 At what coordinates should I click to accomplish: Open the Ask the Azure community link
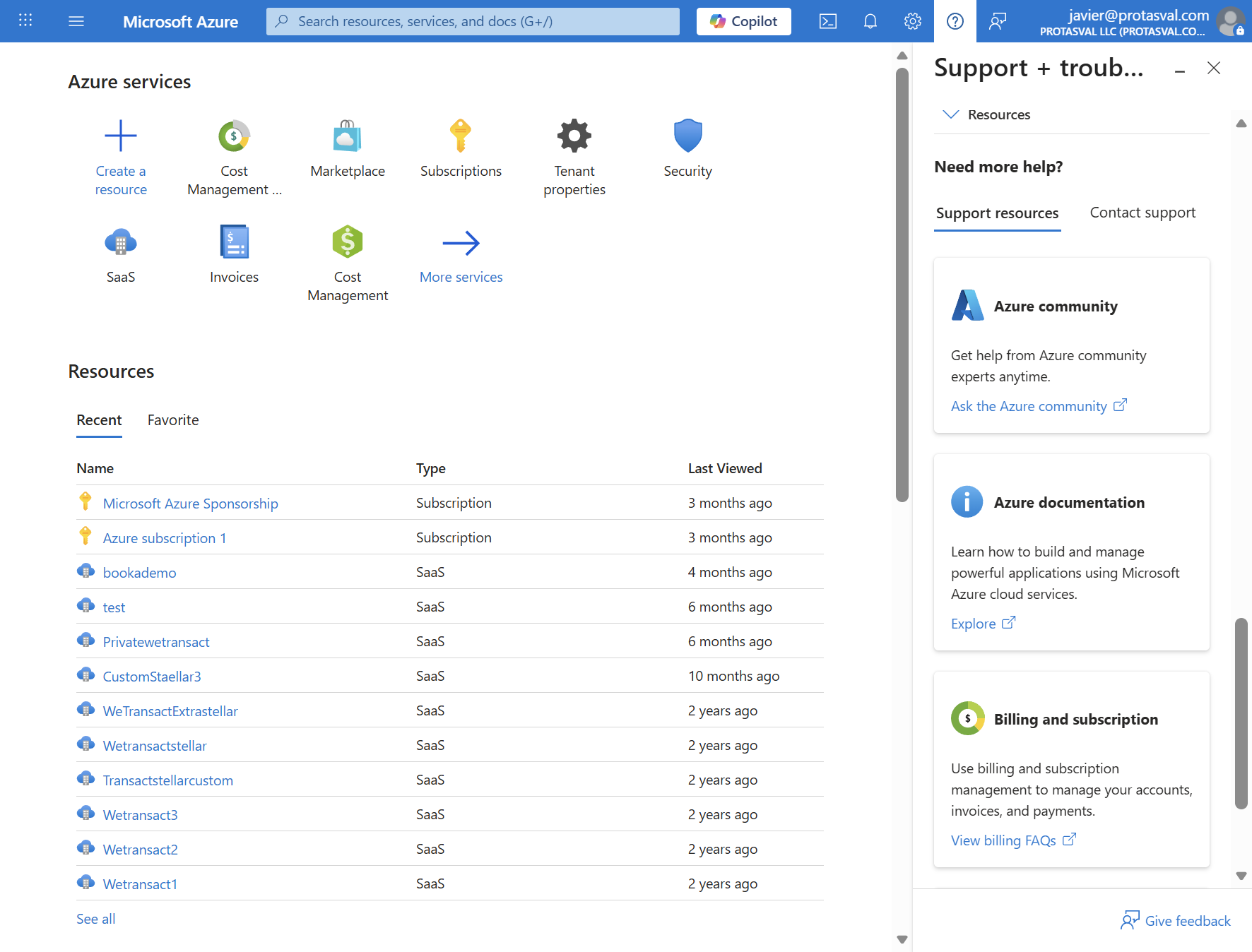click(1039, 406)
